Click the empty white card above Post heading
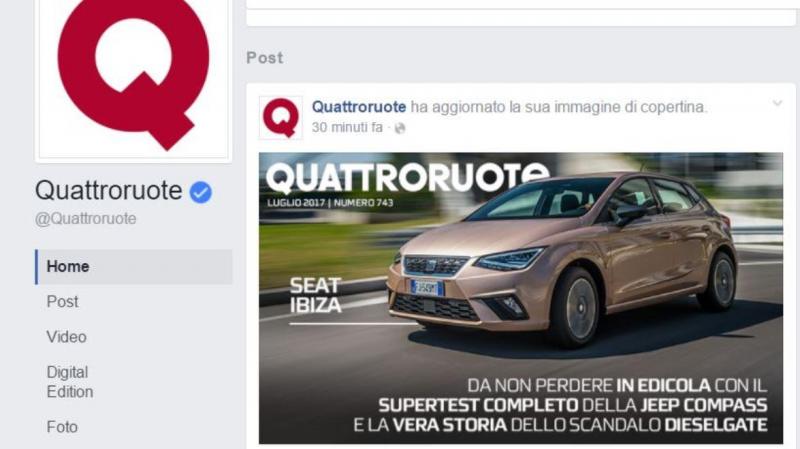 [x=521, y=18]
